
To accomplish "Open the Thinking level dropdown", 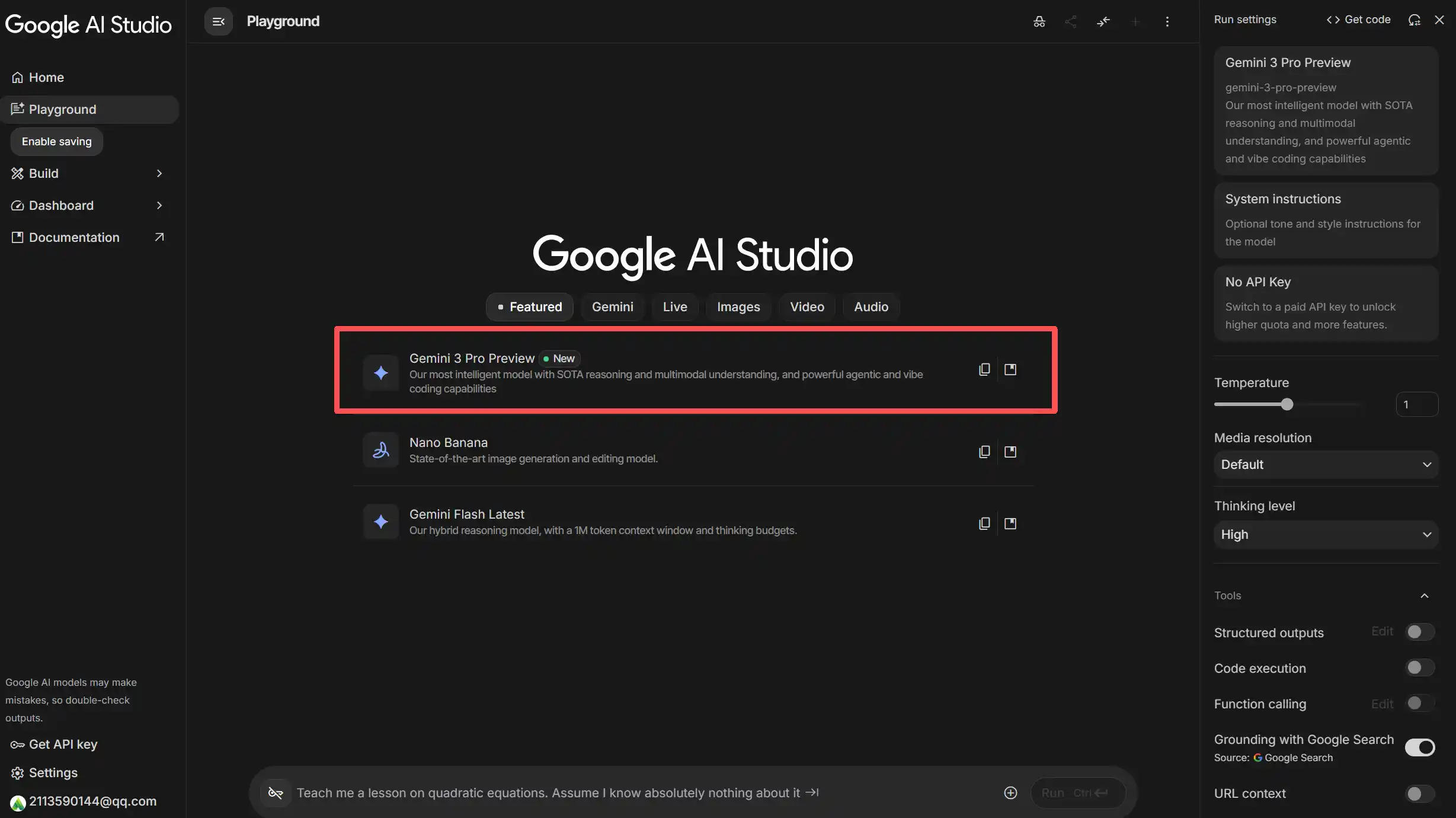I will (x=1326, y=535).
